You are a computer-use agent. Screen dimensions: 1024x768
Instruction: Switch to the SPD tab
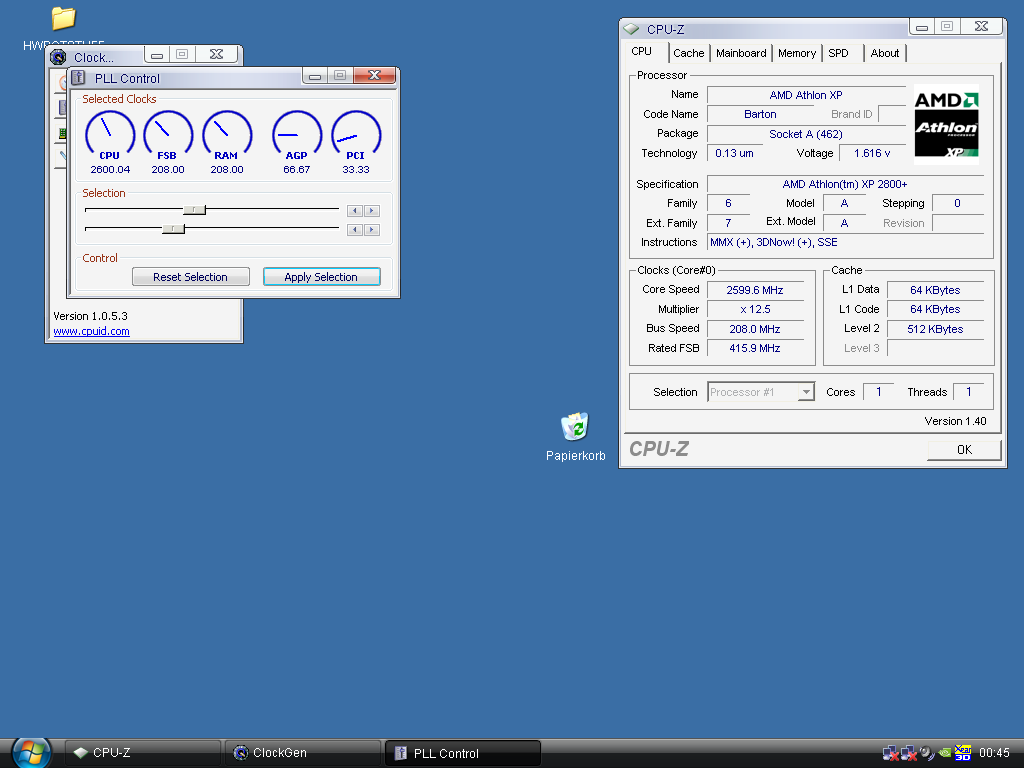[x=839, y=53]
